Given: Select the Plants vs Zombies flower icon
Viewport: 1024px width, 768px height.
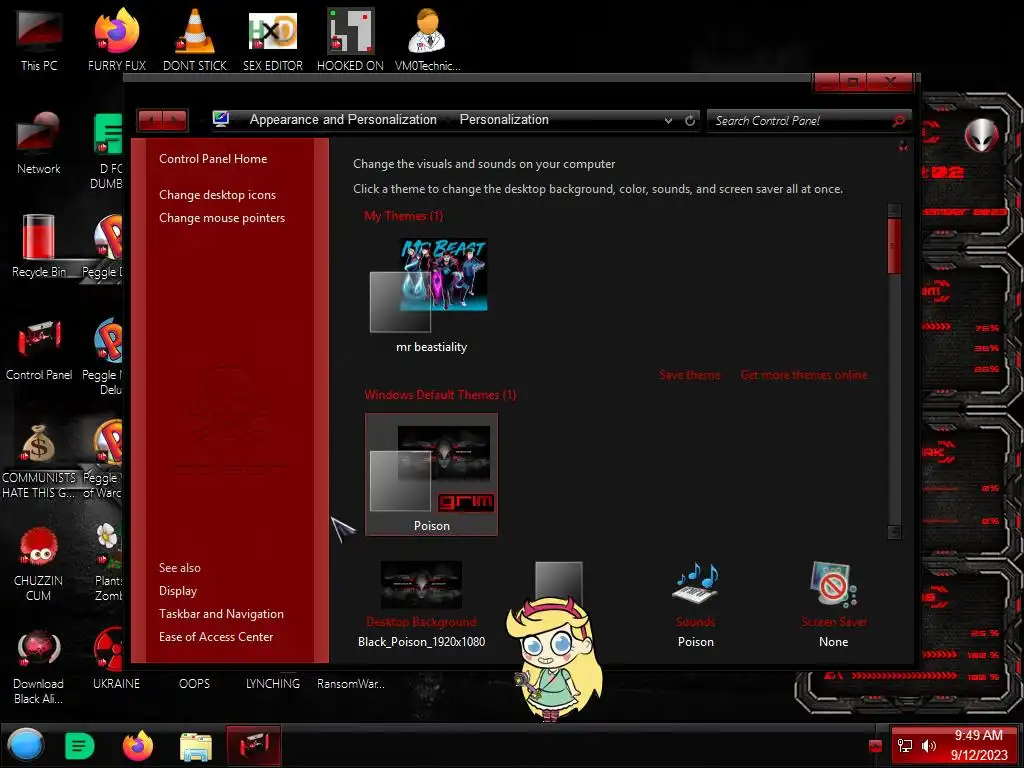Looking at the screenshot, I should point(108,563).
